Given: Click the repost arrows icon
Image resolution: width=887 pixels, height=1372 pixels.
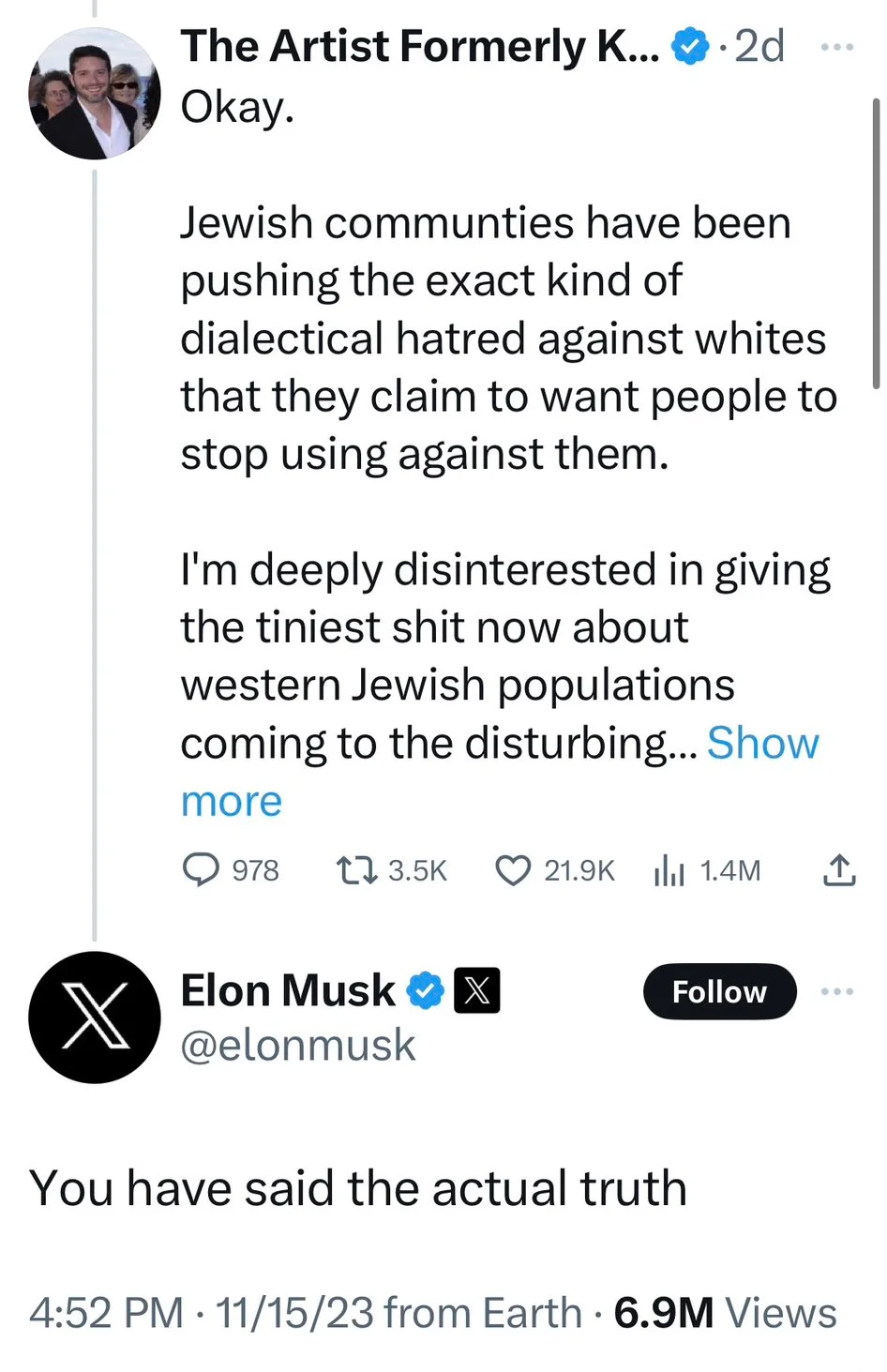Looking at the screenshot, I should 356,870.
